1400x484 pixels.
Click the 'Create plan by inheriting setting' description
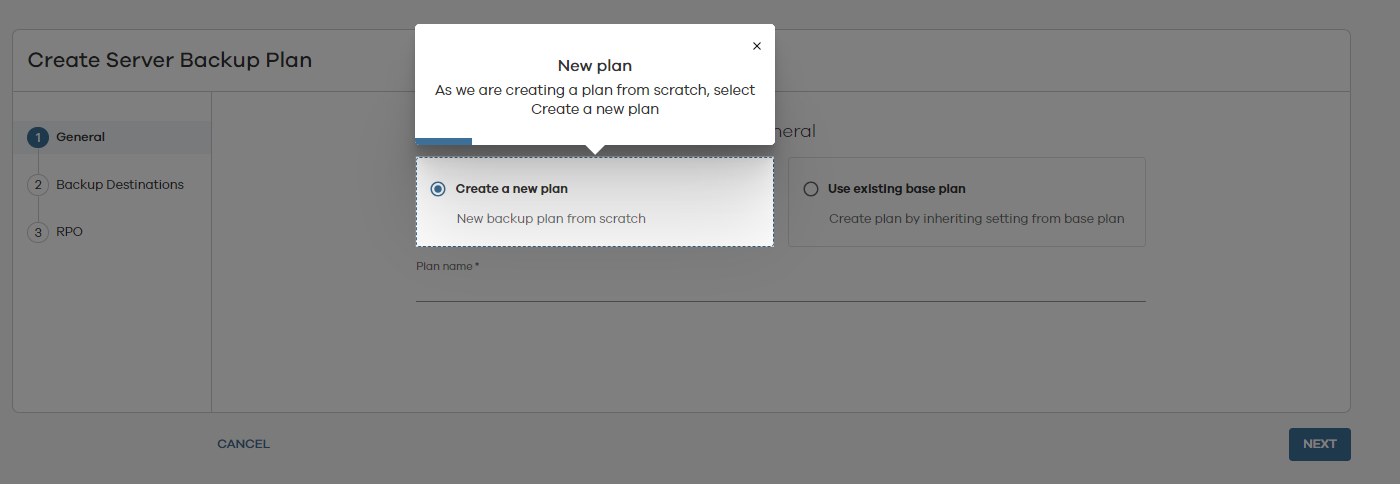tap(977, 218)
